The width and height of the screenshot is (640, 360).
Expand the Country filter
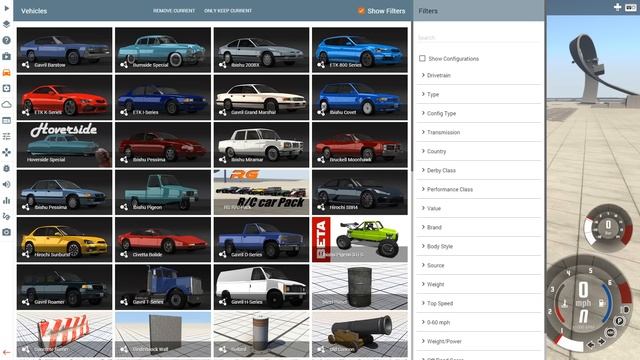[479, 151]
